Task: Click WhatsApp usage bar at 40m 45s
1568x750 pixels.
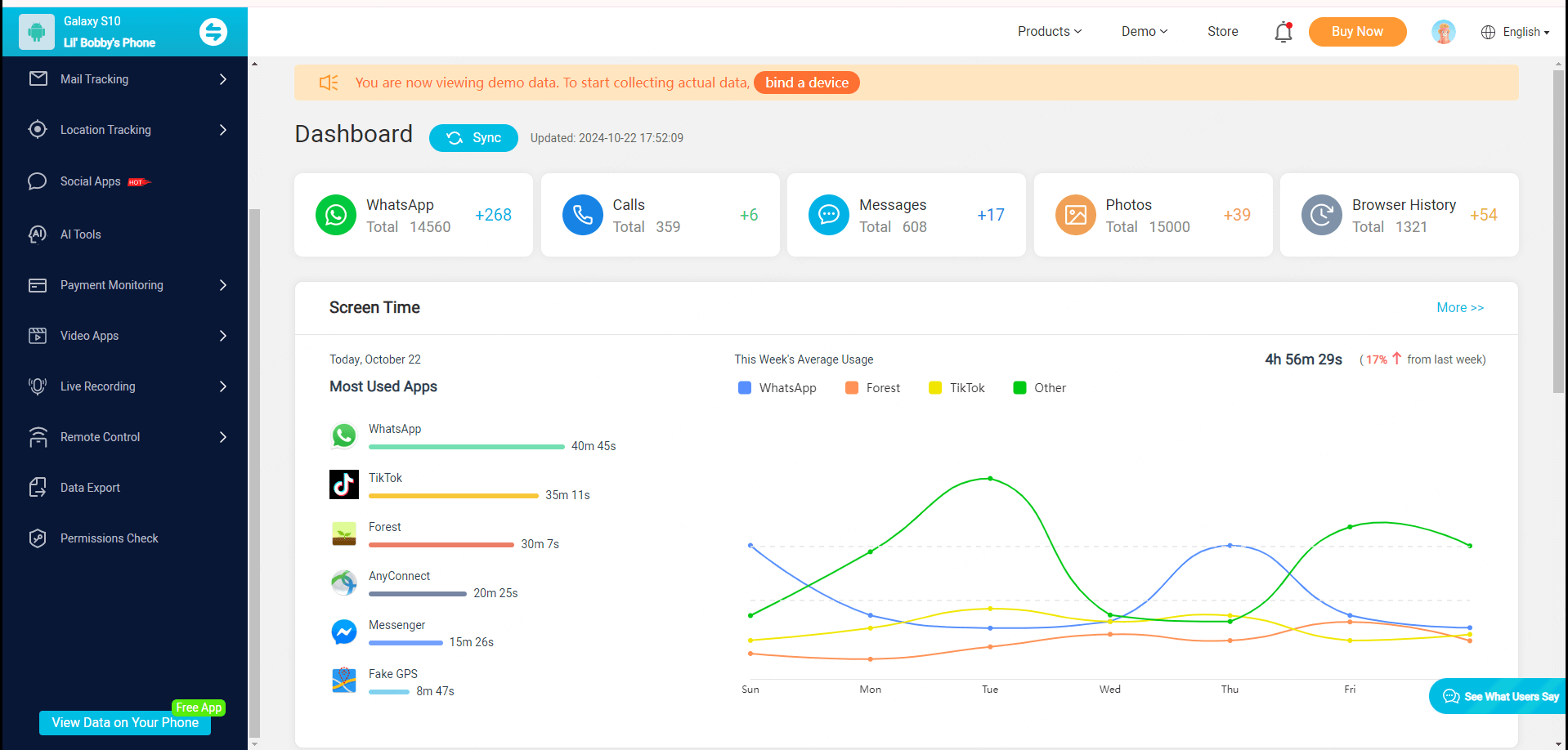Action: coord(467,447)
